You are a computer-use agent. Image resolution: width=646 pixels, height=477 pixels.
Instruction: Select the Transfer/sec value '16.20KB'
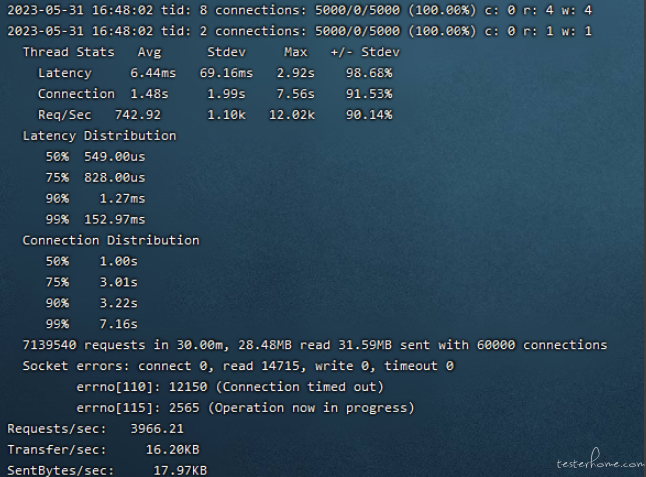[x=172, y=450]
